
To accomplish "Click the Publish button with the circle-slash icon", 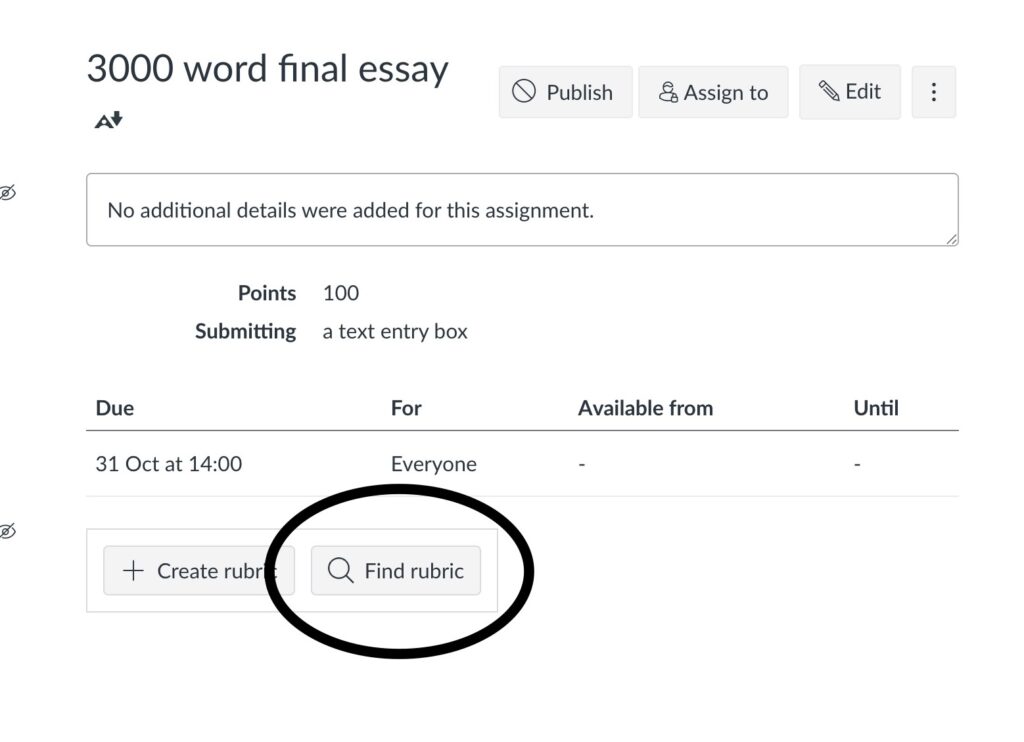I will [565, 92].
